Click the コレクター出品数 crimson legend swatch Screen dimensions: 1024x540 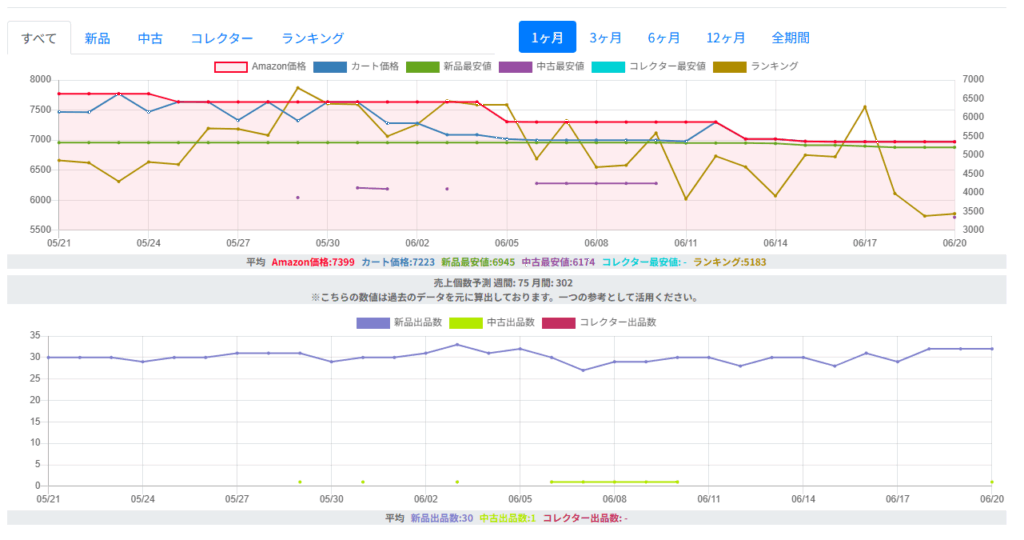[558, 323]
